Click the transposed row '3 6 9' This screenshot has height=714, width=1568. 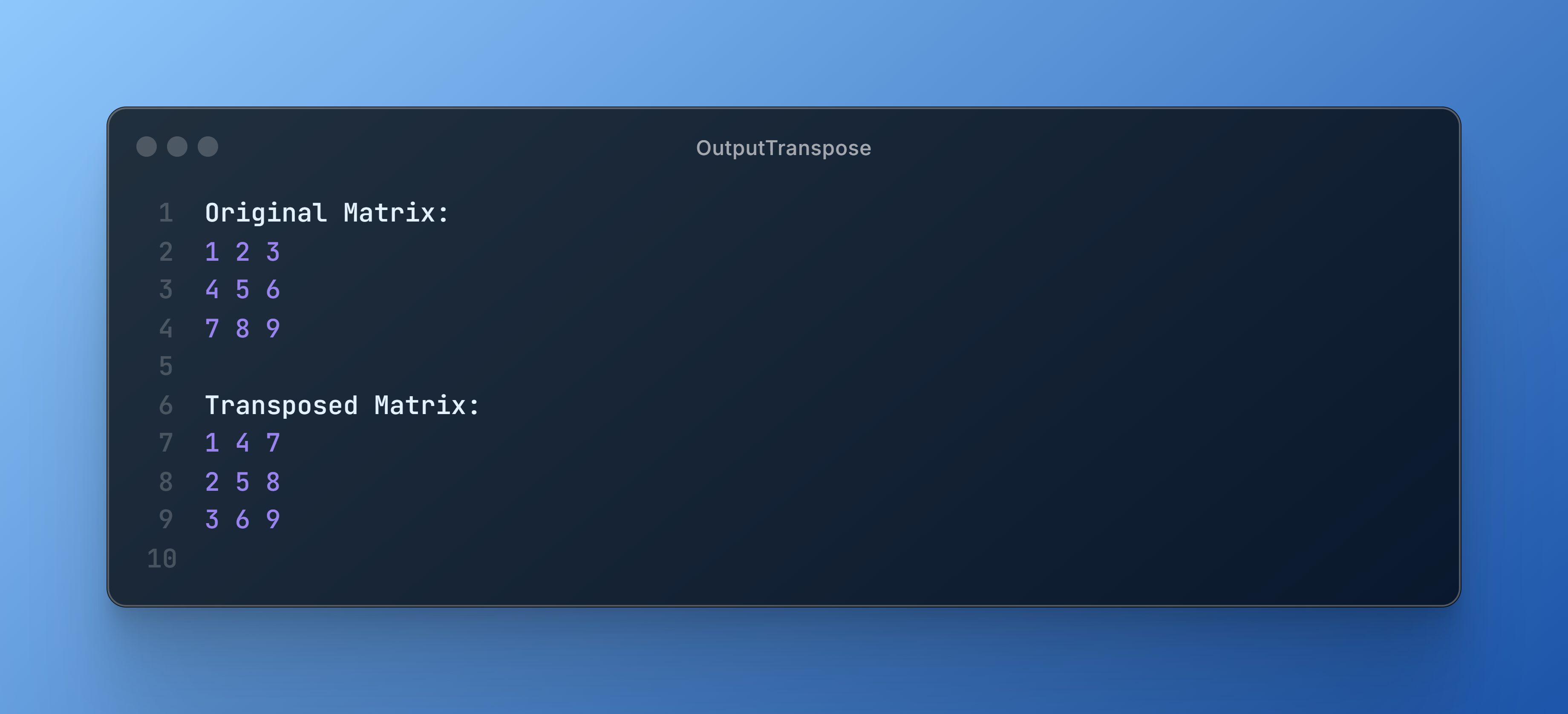click(x=242, y=520)
